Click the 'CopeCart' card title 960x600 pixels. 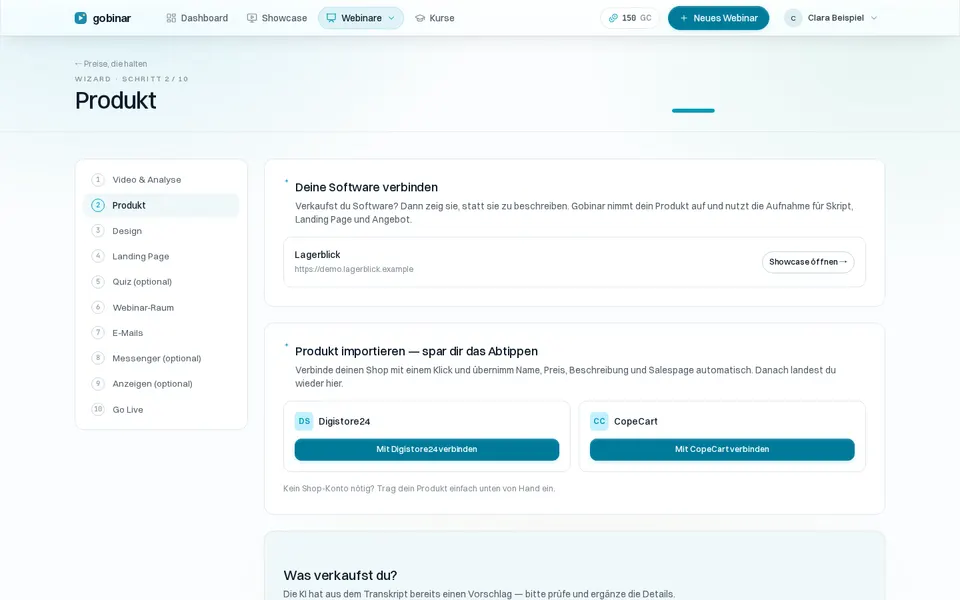636,421
